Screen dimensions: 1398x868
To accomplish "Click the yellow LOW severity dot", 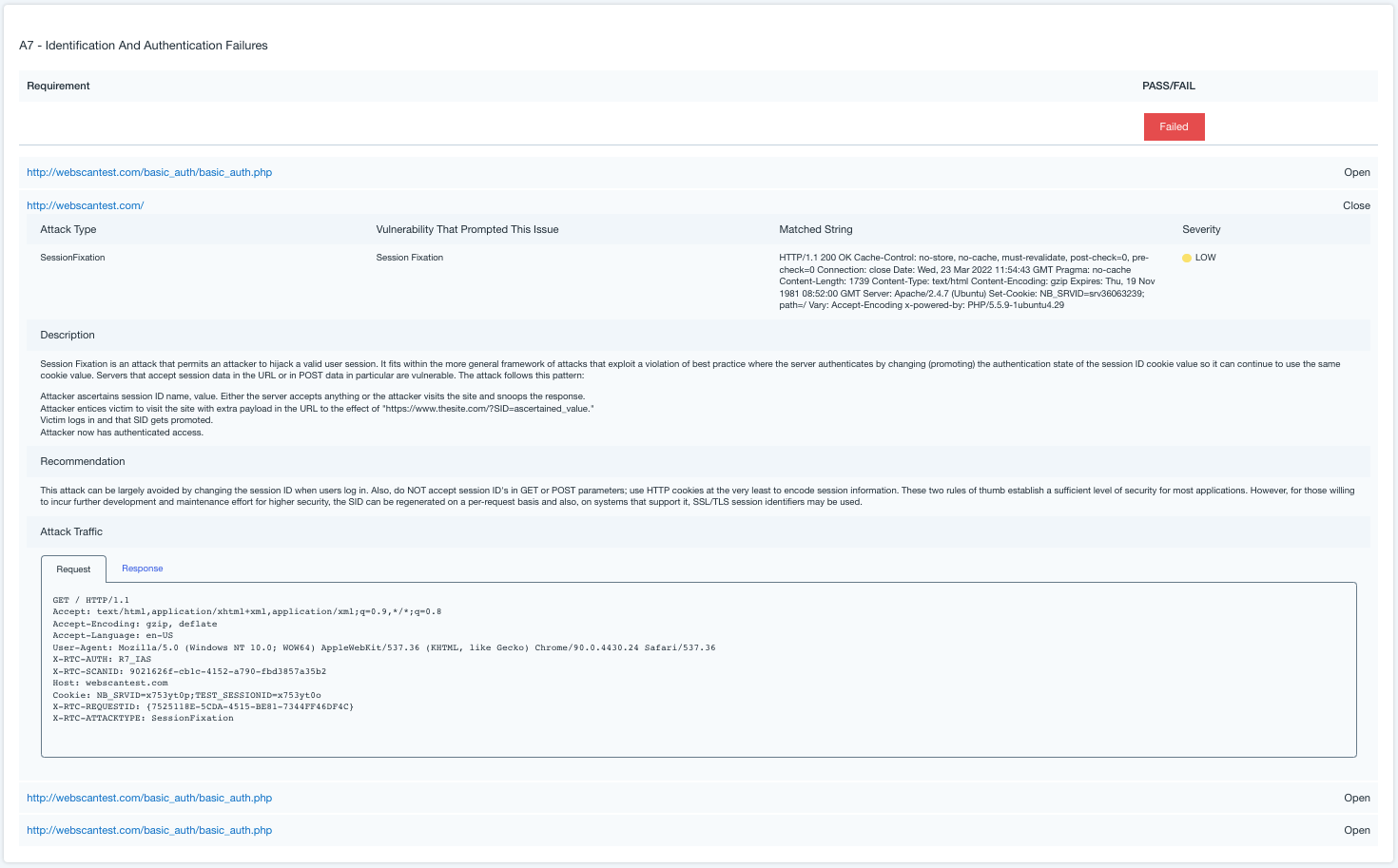I will coord(1187,258).
